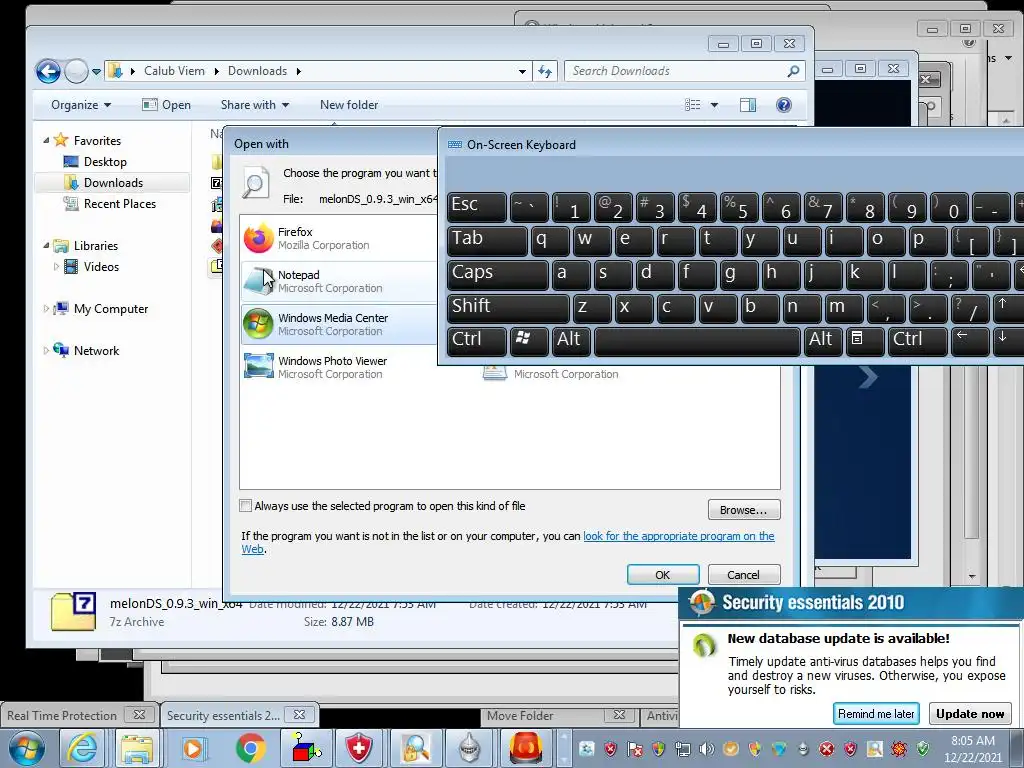
Task: Click Cancel in Open with dialog
Action: (x=744, y=575)
